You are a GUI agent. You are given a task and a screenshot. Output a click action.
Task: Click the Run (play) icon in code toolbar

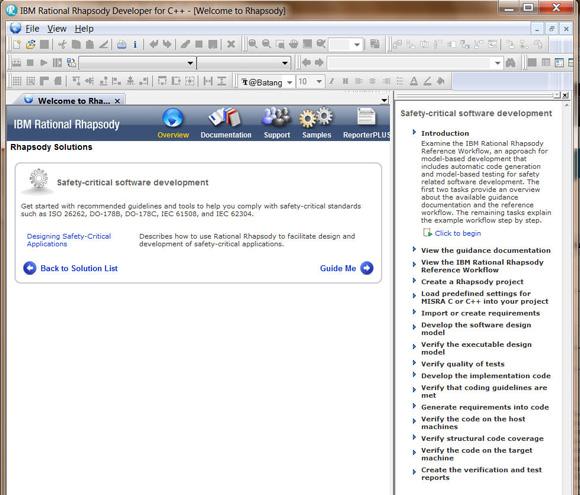click(x=44, y=63)
